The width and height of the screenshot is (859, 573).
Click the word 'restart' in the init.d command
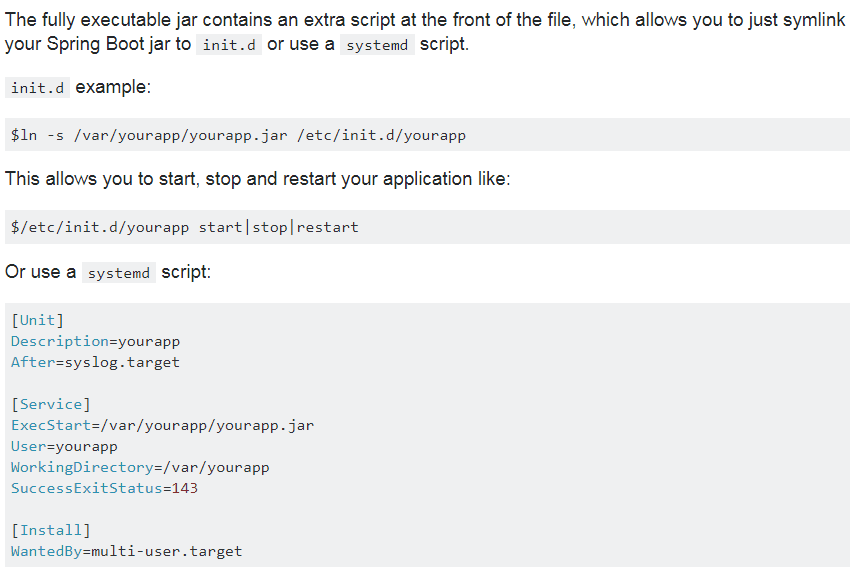(x=327, y=227)
